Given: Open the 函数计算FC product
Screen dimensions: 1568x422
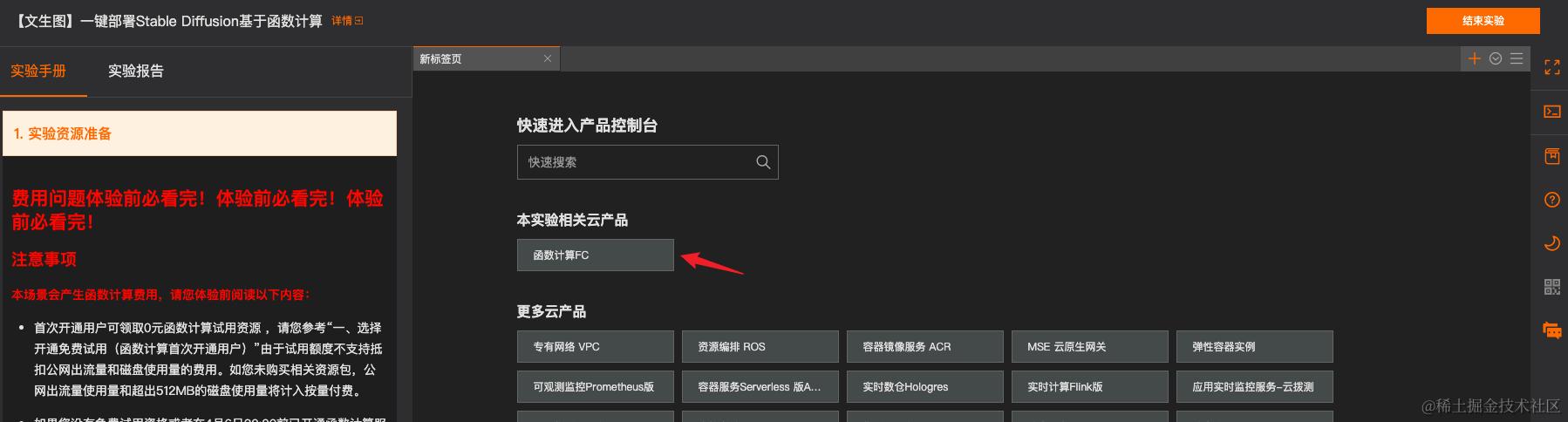Looking at the screenshot, I should [x=595, y=255].
